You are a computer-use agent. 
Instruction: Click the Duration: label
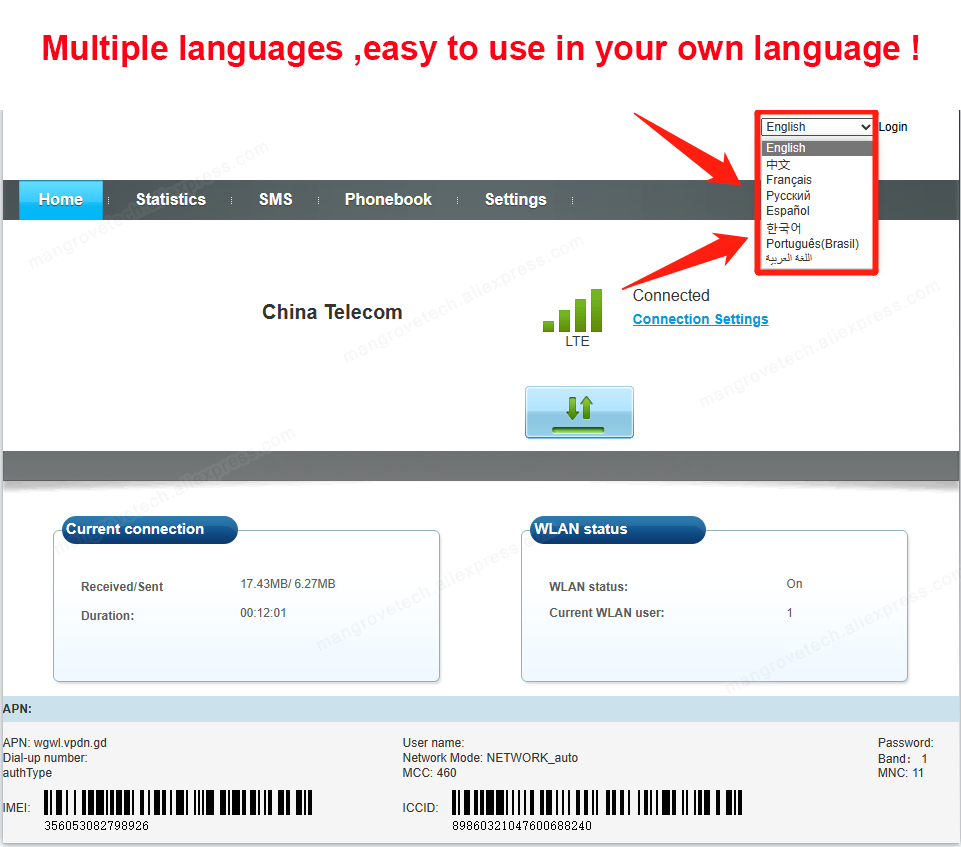107,615
